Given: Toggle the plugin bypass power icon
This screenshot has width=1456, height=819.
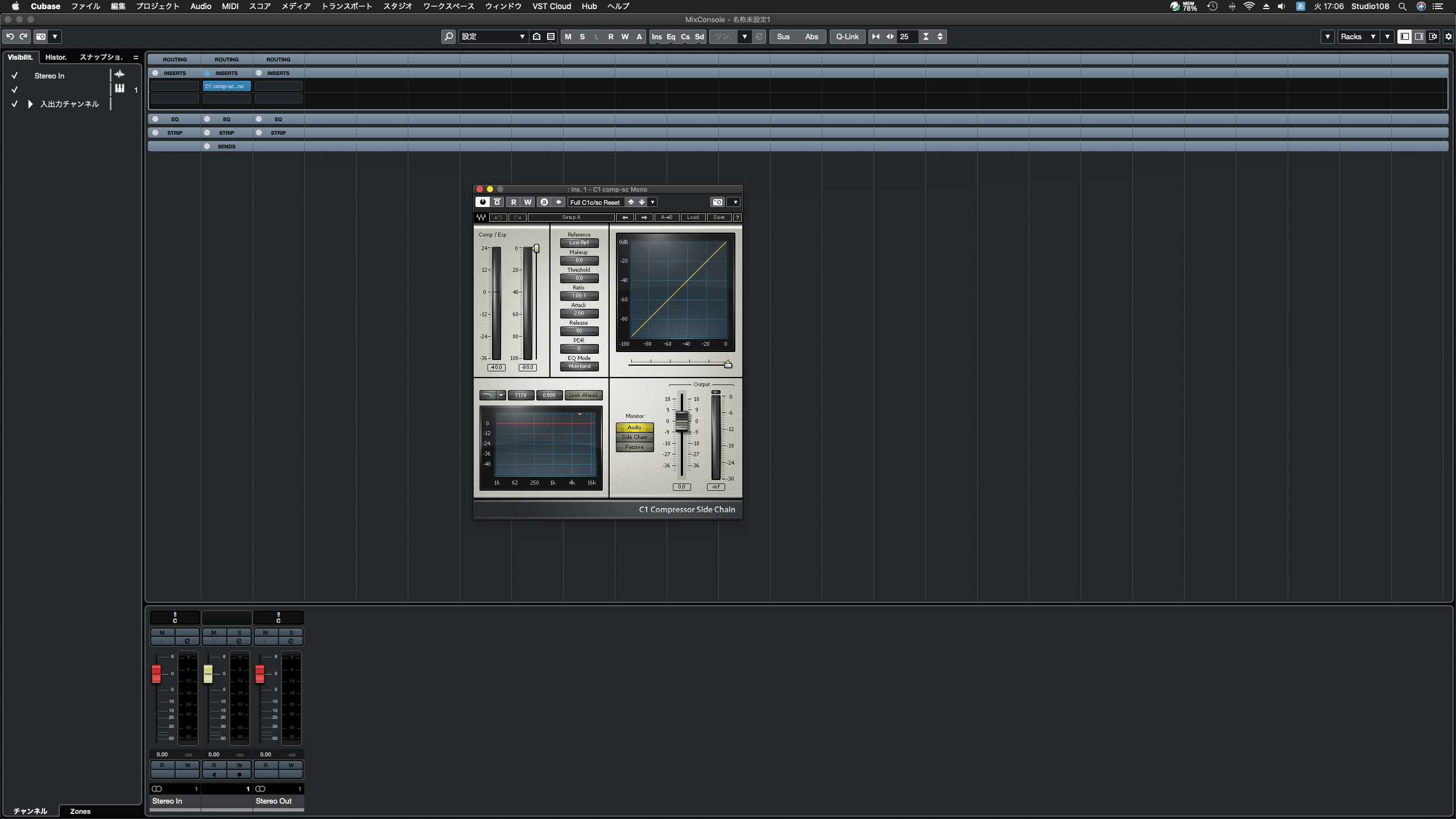Looking at the screenshot, I should (x=482, y=202).
